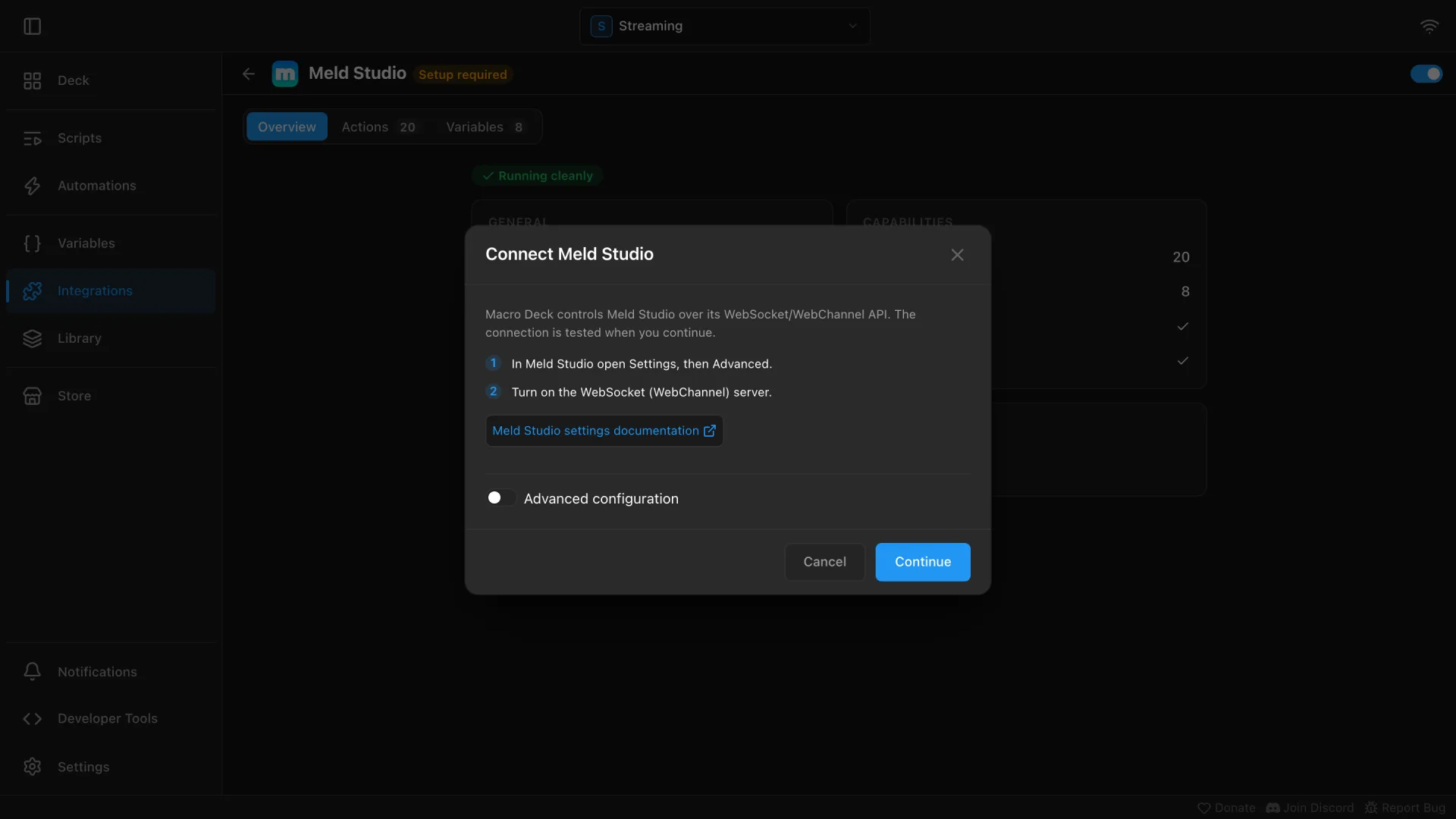Viewport: 1456px width, 819px height.
Task: Click the Meld Studio logo icon
Action: tap(285, 74)
